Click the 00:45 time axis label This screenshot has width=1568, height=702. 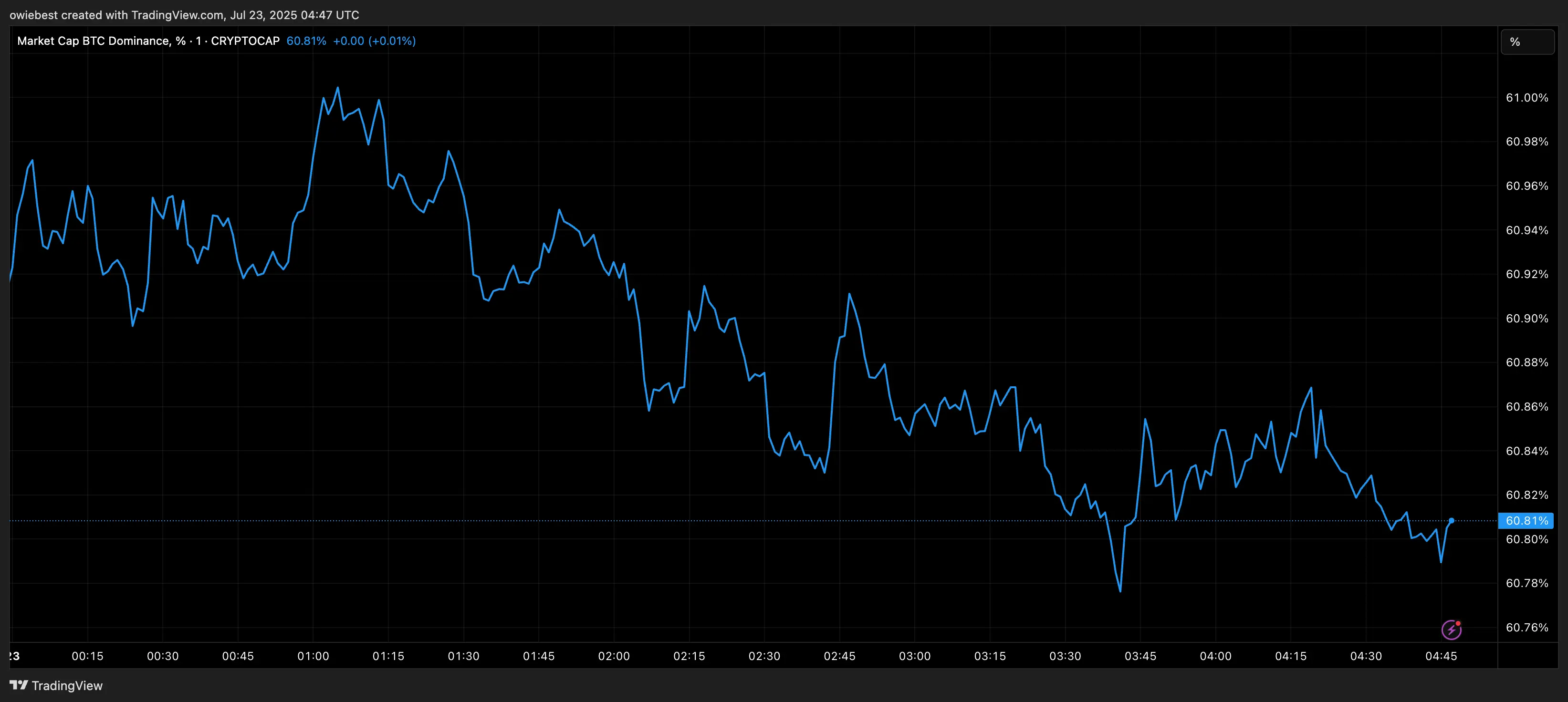pyautogui.click(x=238, y=656)
